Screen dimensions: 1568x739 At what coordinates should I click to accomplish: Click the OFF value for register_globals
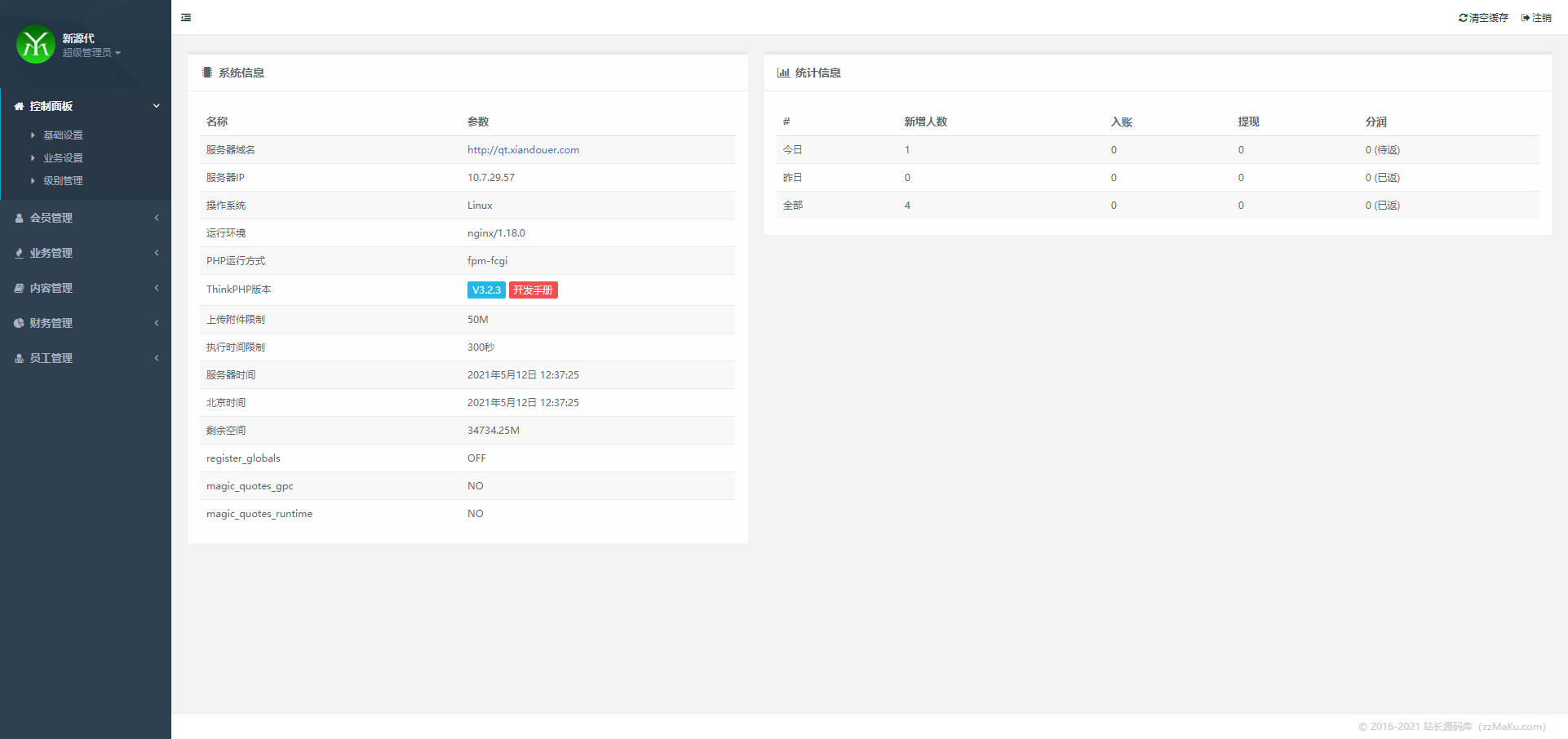[x=476, y=458]
